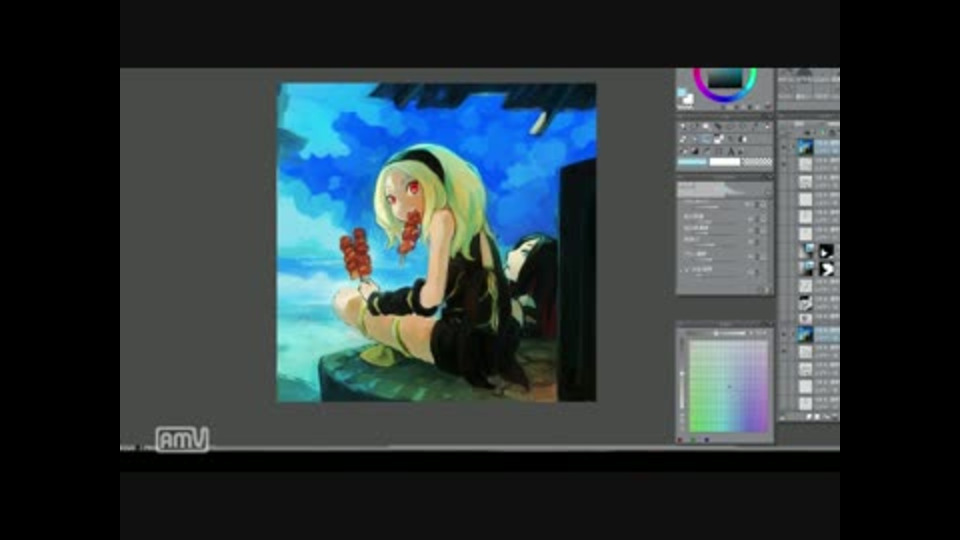Select the Blend tool icon
The height and width of the screenshot is (540, 960).
click(x=743, y=139)
